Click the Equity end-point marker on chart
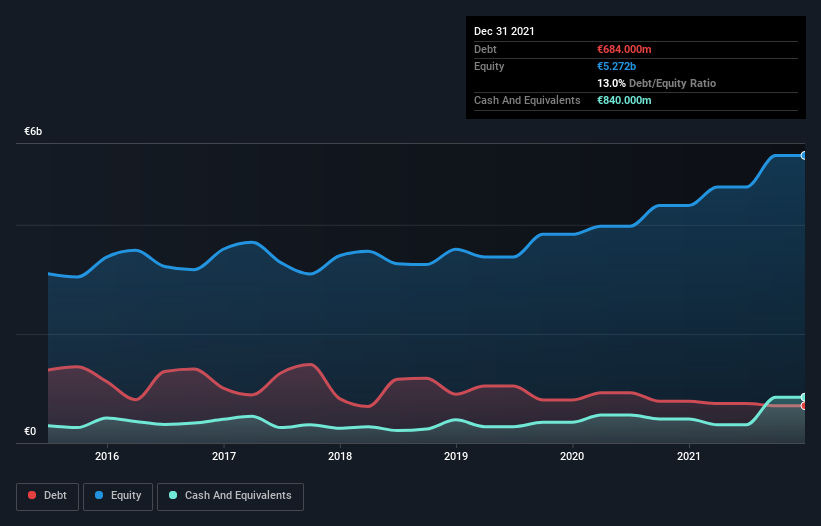 click(804, 155)
